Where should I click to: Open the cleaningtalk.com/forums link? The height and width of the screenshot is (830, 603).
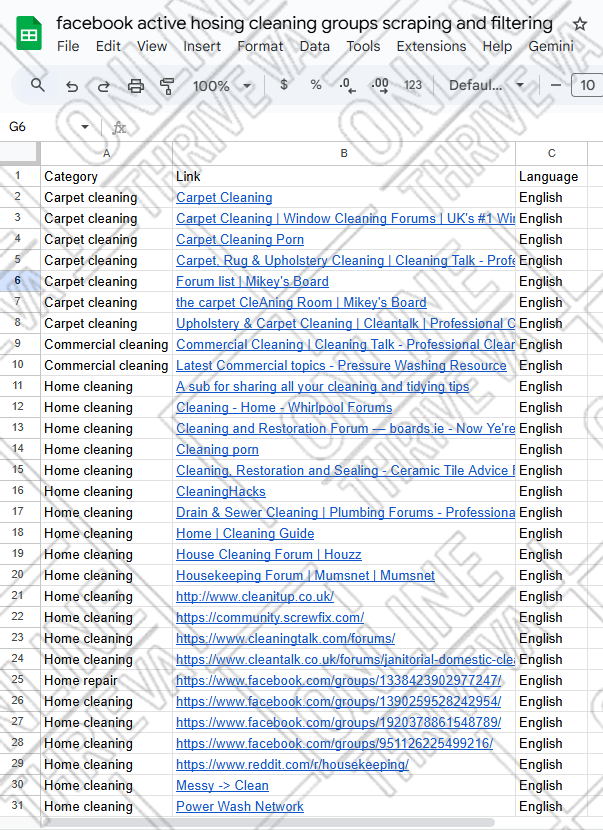tap(285, 638)
